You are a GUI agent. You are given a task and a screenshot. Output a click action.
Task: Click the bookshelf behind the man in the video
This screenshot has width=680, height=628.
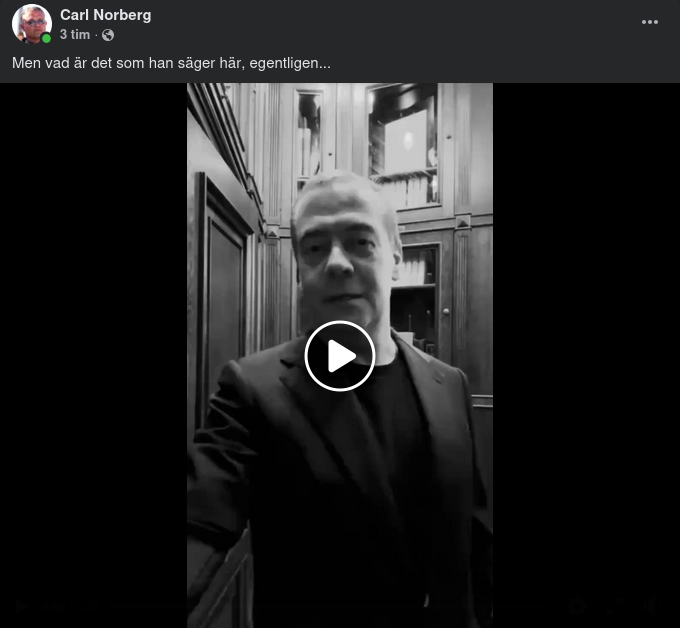(403, 147)
